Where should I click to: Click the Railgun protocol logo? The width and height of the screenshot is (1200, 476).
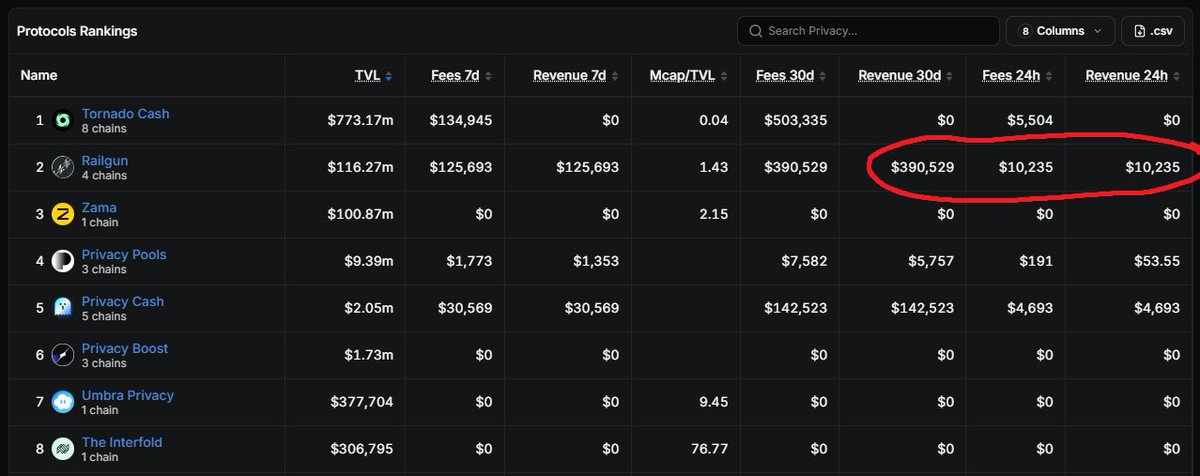point(63,167)
